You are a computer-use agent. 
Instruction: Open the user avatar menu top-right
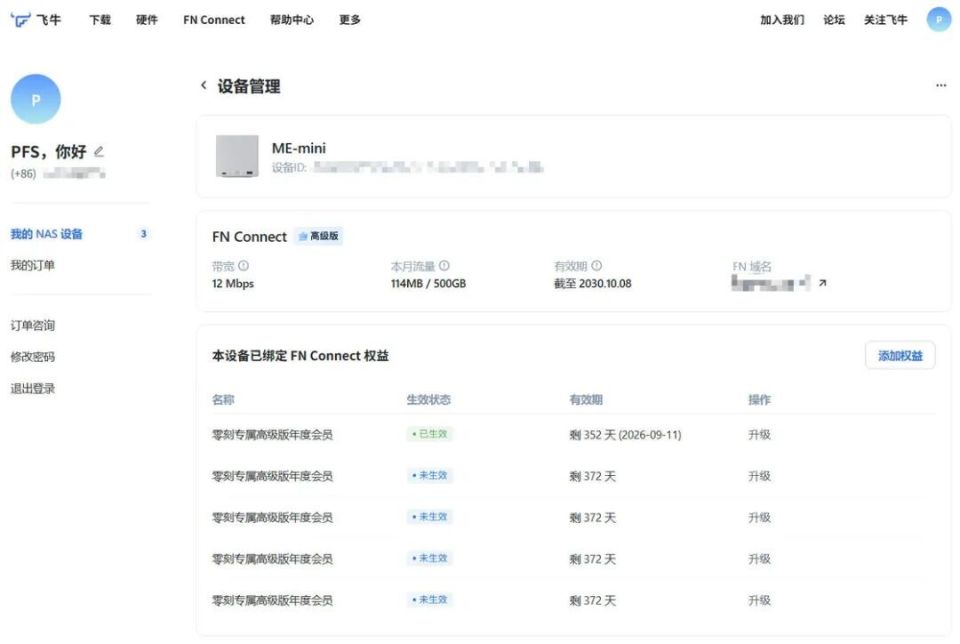(x=937, y=20)
